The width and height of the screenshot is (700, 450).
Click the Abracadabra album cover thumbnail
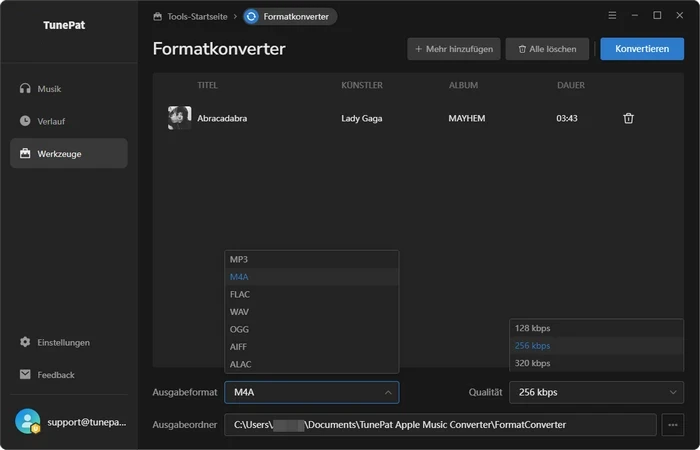(x=179, y=118)
